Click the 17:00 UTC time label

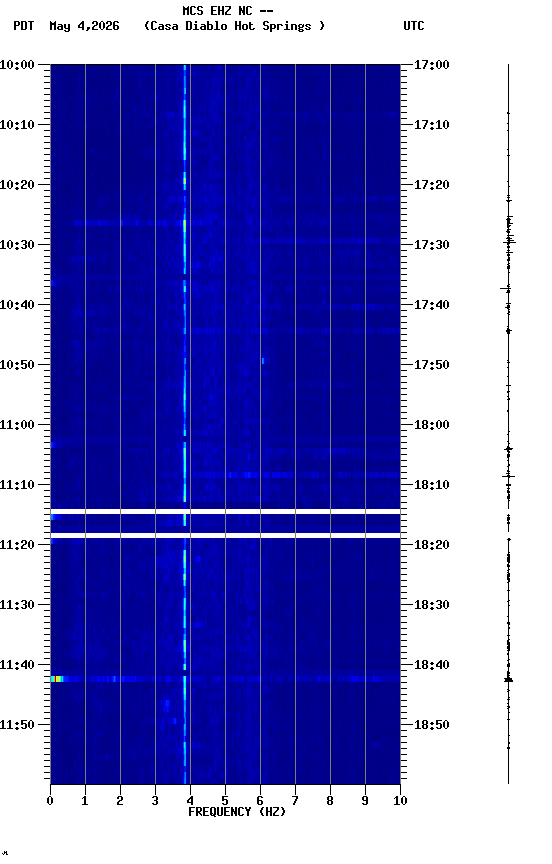[432, 65]
